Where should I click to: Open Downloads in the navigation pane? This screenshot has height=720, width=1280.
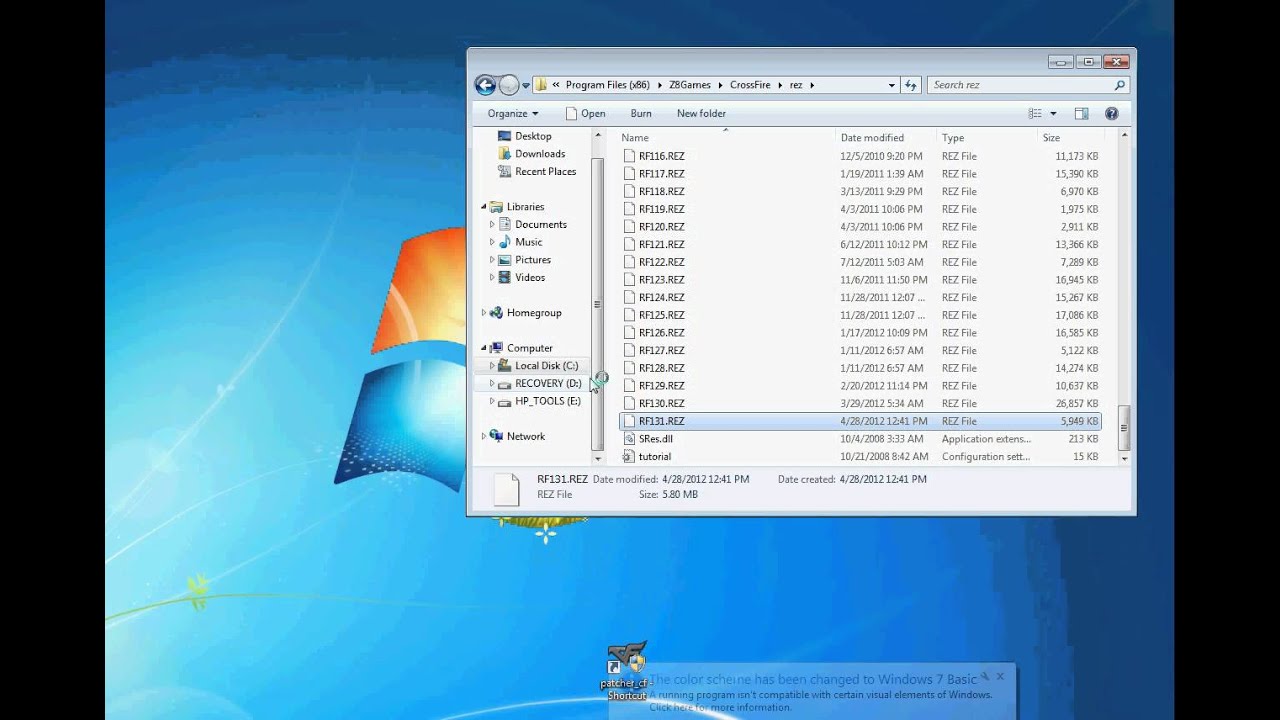[x=540, y=154]
